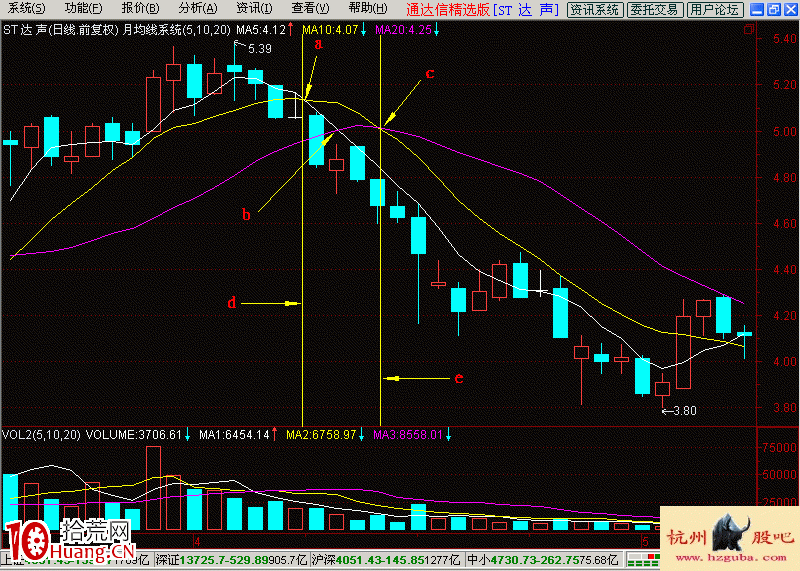
Task: Click the 5.40 price axis label
Action: coord(785,39)
